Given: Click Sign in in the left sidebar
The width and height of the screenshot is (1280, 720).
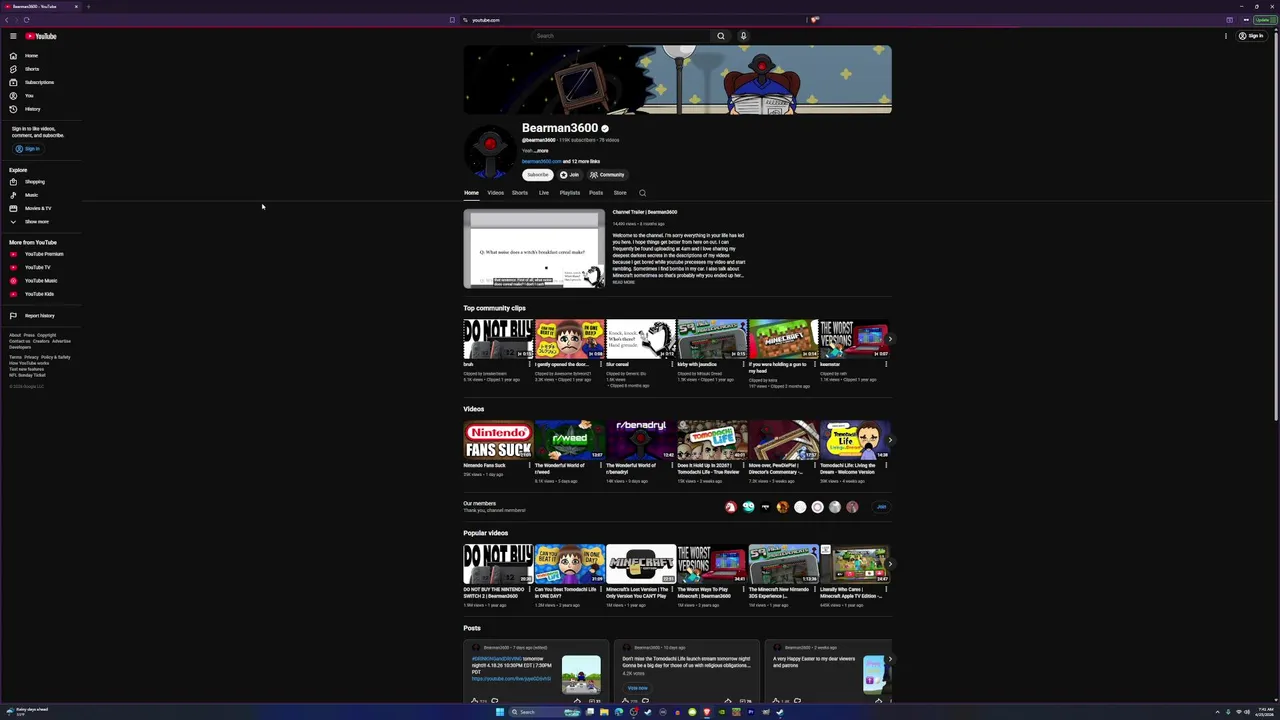Looking at the screenshot, I should tap(28, 149).
